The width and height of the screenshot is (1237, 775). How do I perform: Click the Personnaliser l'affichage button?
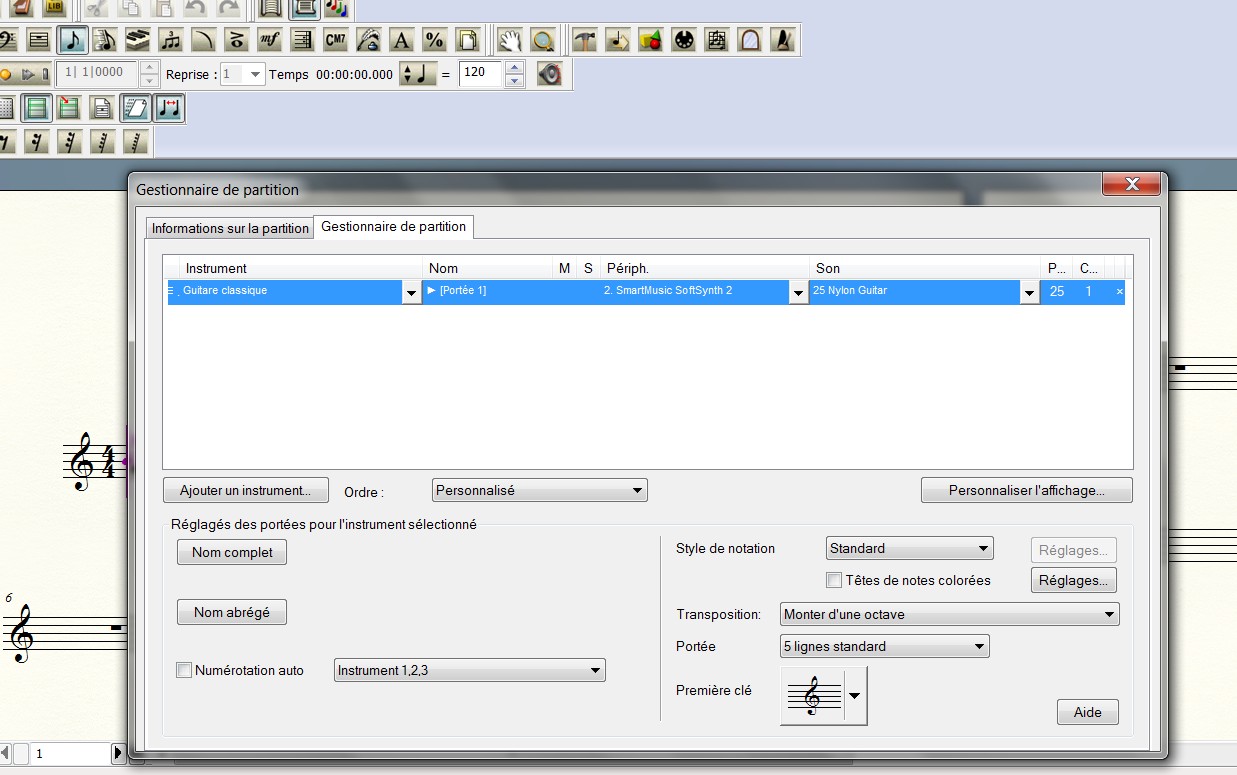click(1026, 491)
